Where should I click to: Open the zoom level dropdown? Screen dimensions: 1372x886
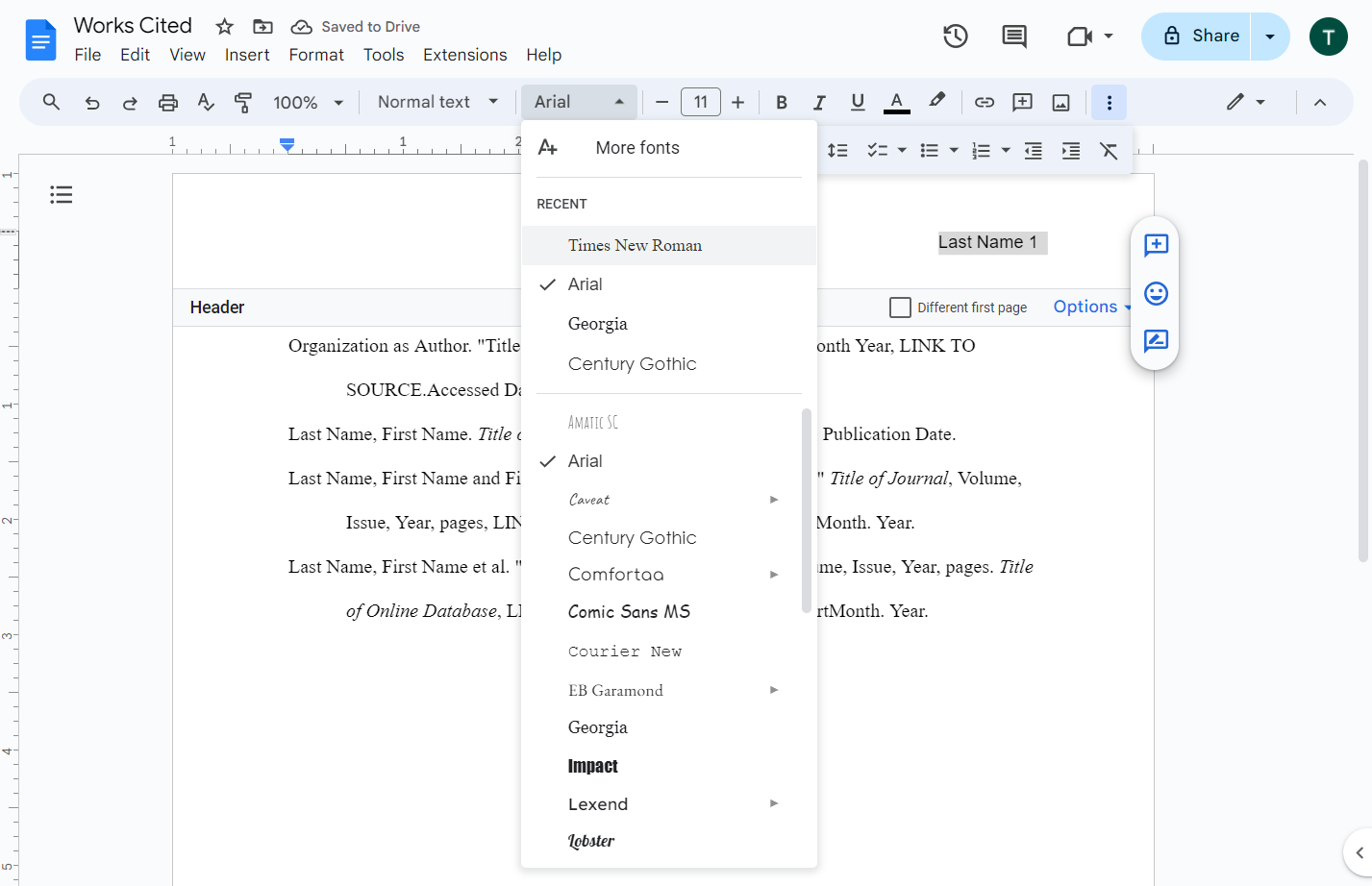pyautogui.click(x=309, y=102)
